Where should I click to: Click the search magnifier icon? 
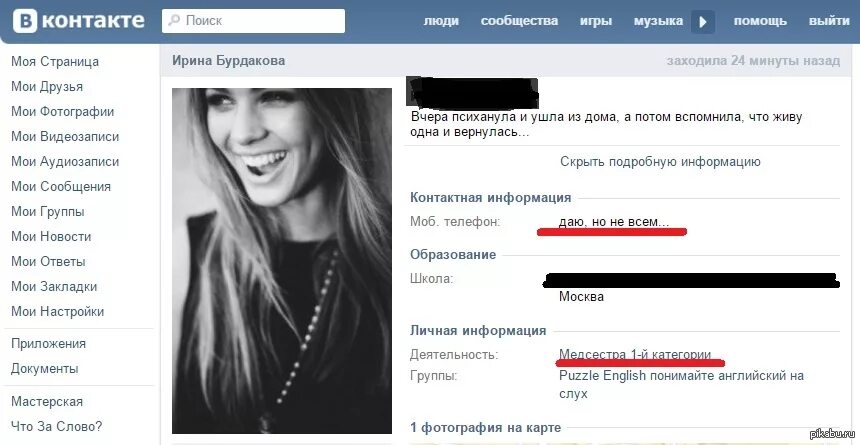pos(174,21)
